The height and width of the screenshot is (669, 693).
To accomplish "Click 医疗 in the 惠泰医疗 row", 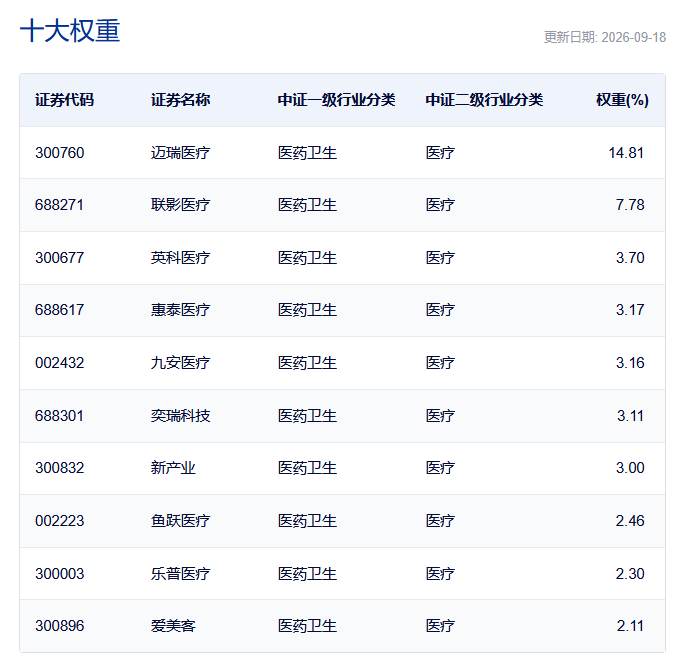I will pos(440,310).
